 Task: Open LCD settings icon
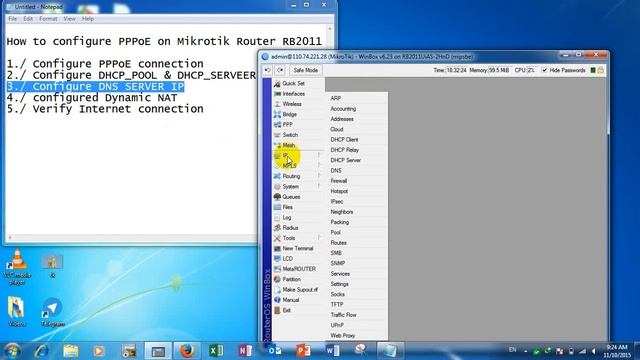[x=277, y=258]
